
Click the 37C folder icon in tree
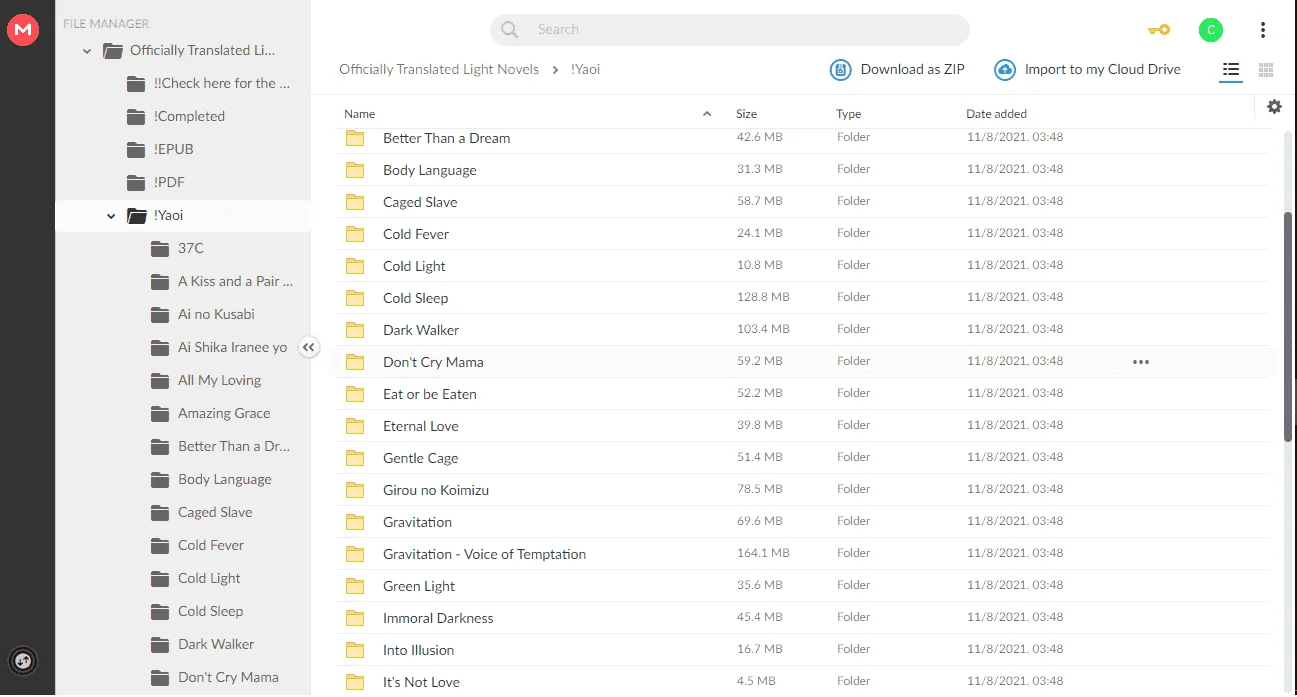tap(160, 248)
